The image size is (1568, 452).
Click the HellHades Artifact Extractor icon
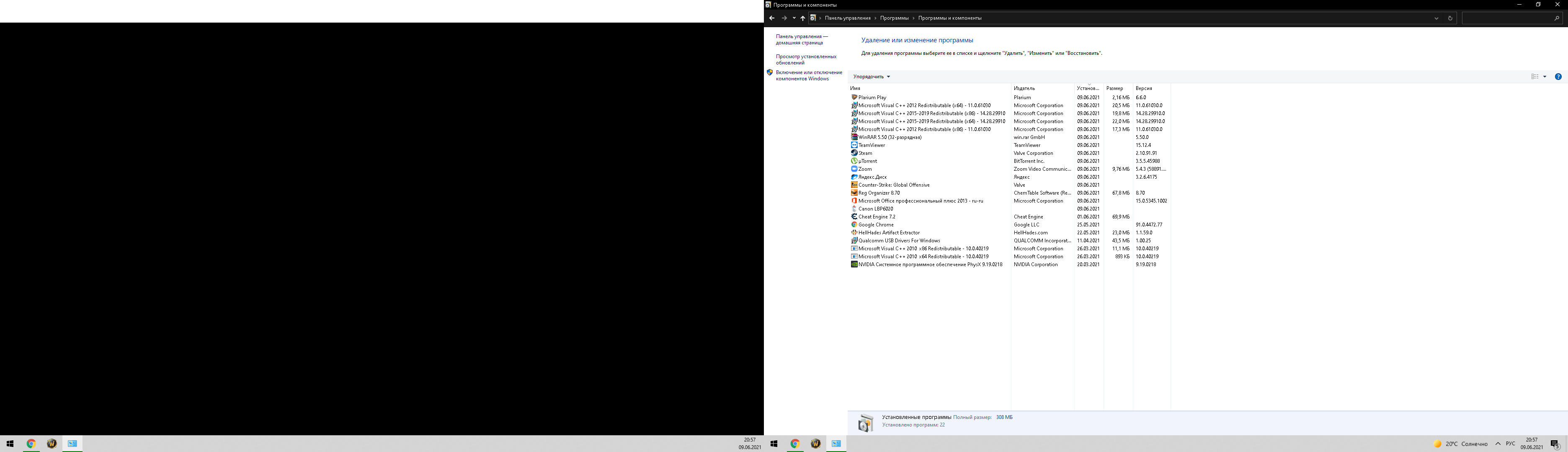pyautogui.click(x=854, y=232)
